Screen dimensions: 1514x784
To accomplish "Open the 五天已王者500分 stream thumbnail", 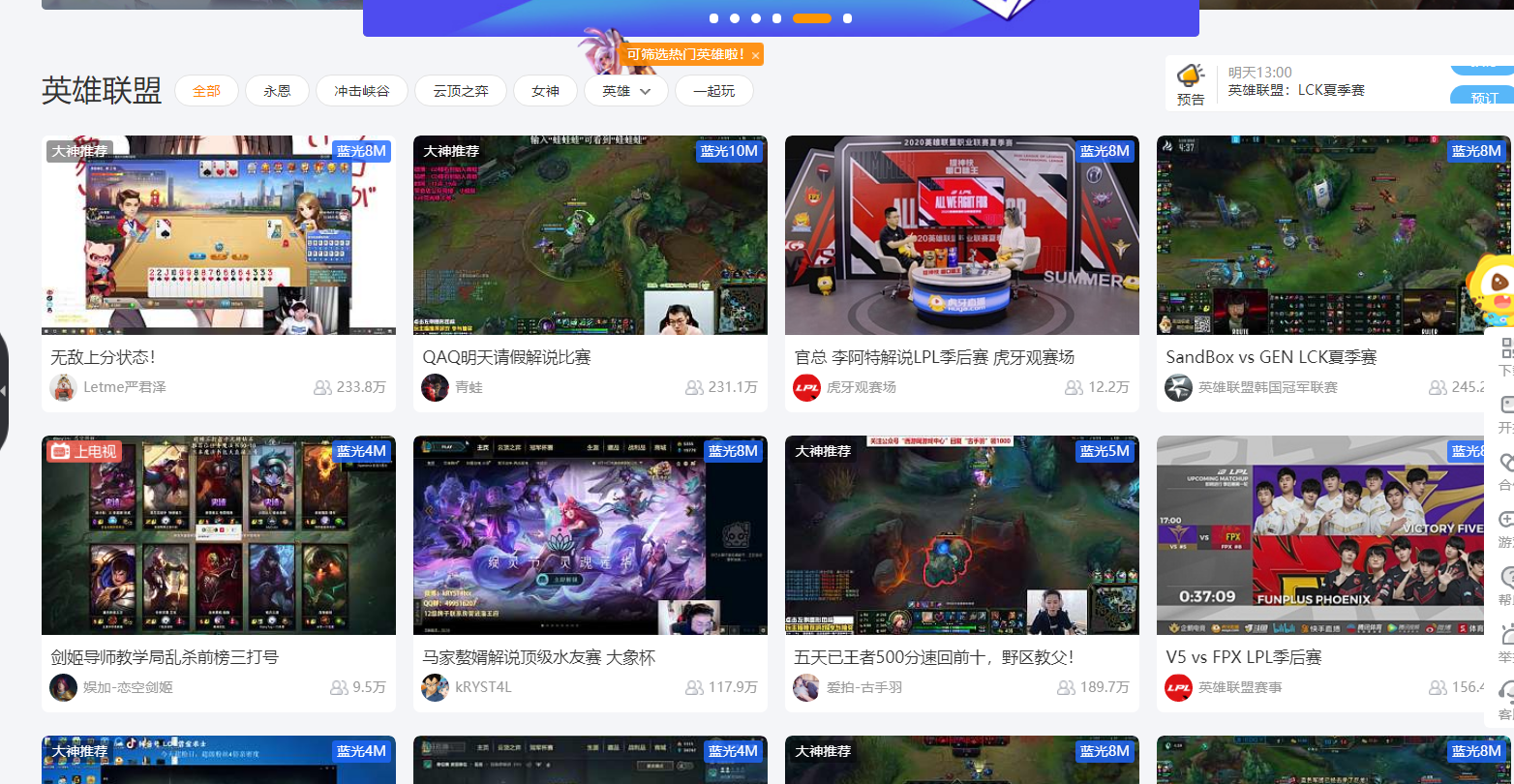I will coord(962,535).
